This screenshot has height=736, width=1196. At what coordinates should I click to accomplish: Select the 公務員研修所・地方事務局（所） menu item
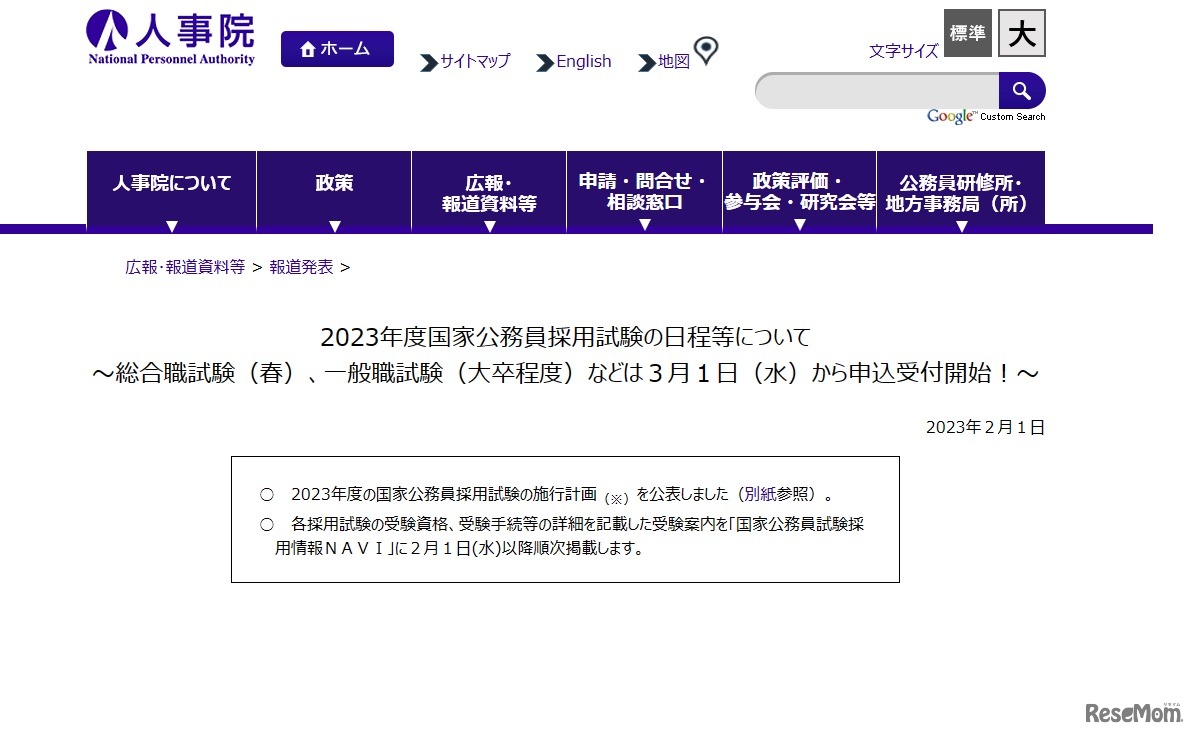point(961,190)
